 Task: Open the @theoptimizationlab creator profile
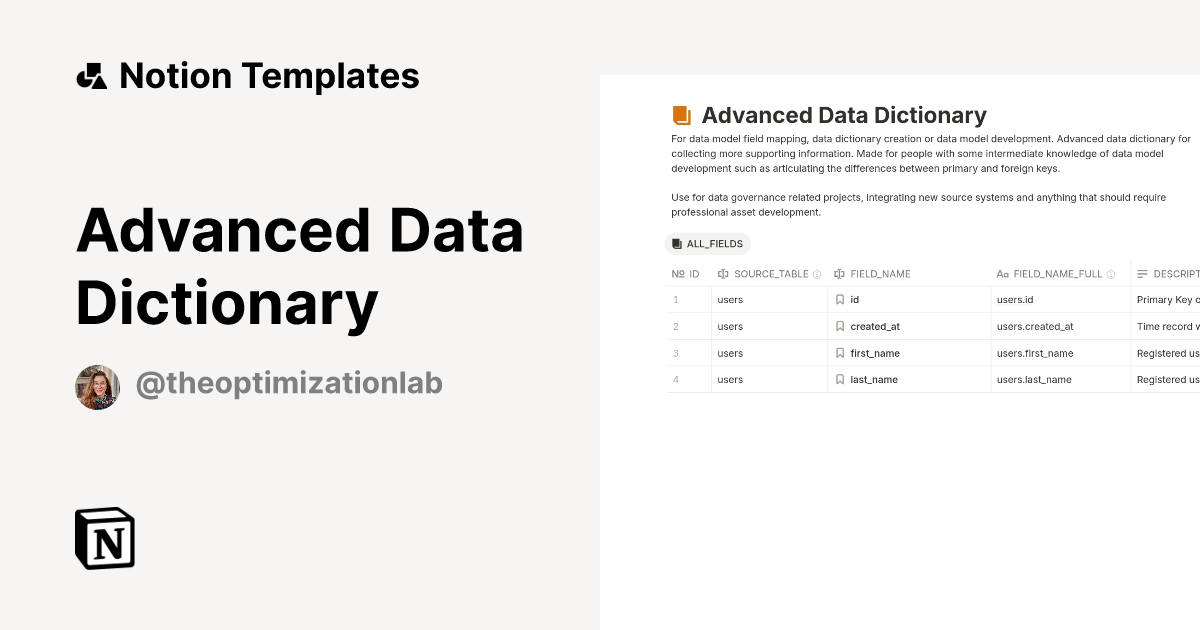[289, 383]
